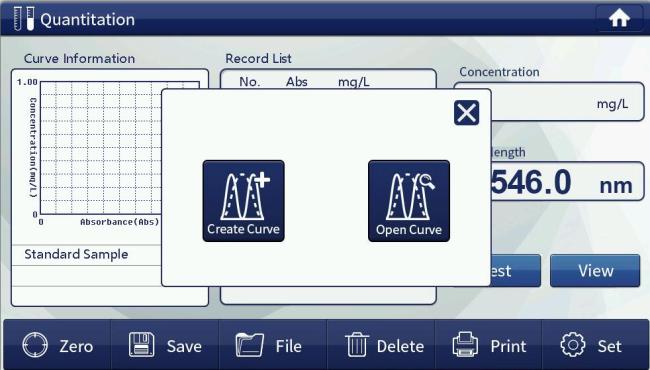Click the test tube Quantitation icon
Screen dimensions: 650x370
[24, 19]
